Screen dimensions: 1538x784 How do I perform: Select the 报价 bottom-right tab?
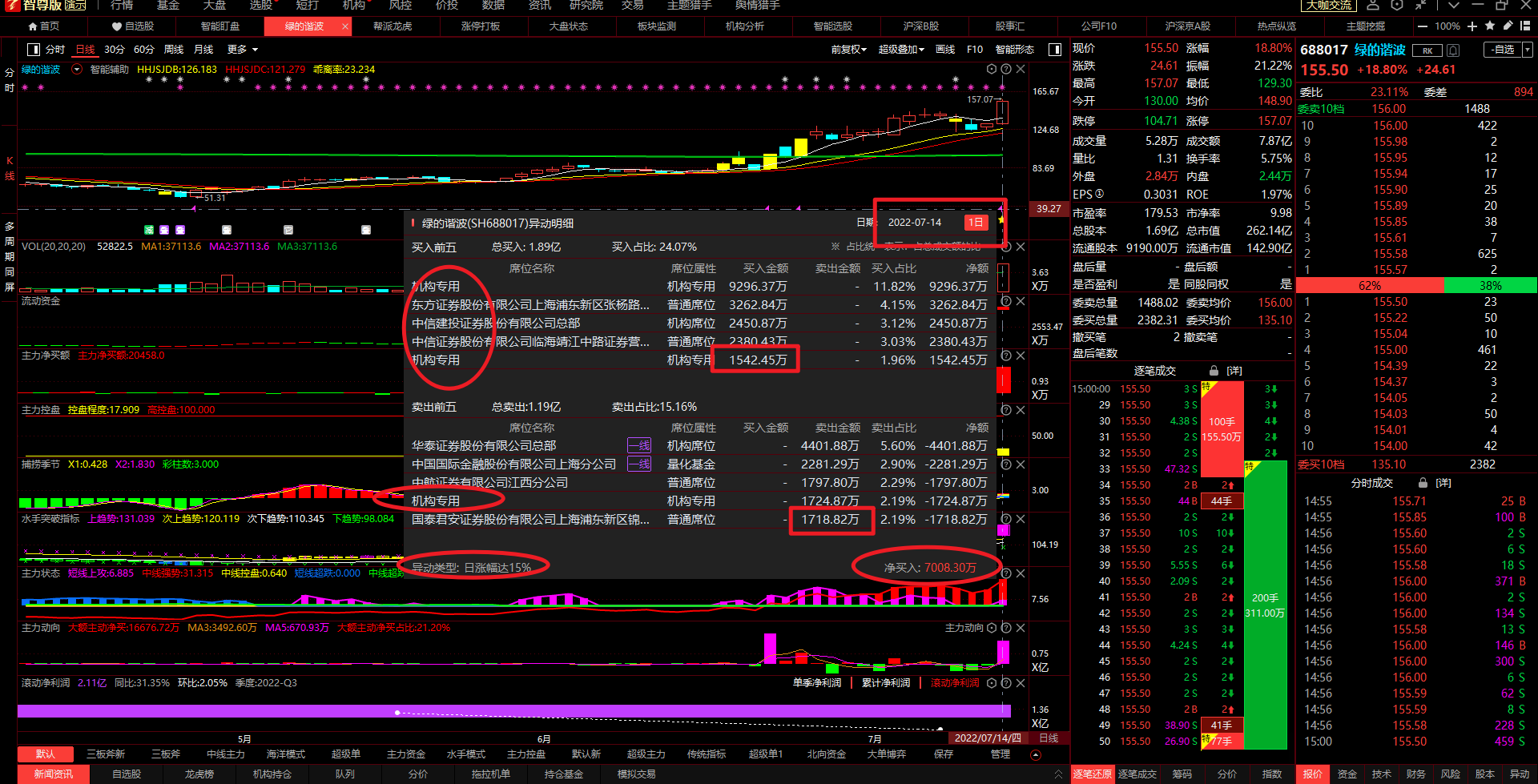pos(1313,774)
